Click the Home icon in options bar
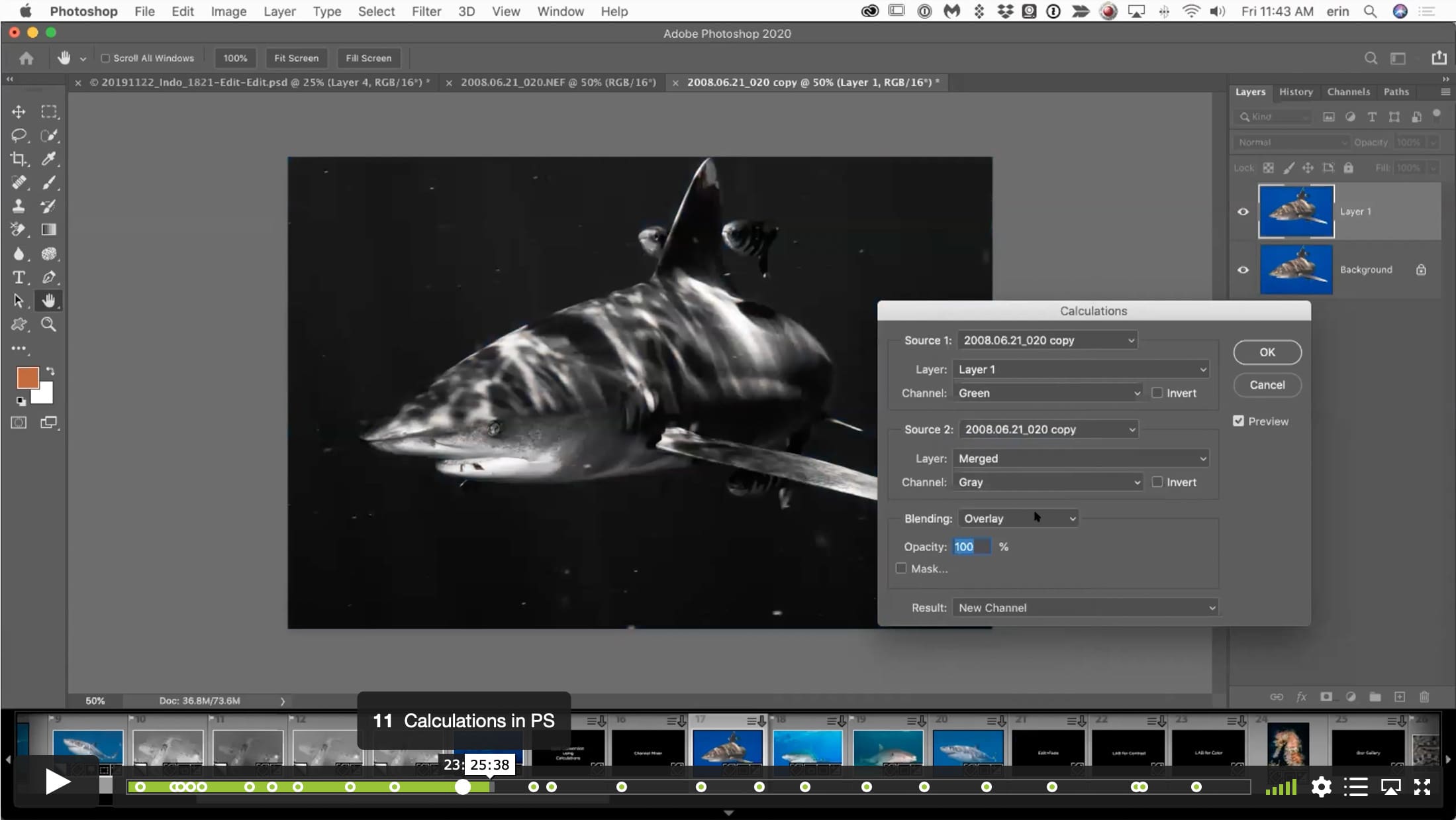Viewport: 1456px width, 820px height. (x=26, y=58)
